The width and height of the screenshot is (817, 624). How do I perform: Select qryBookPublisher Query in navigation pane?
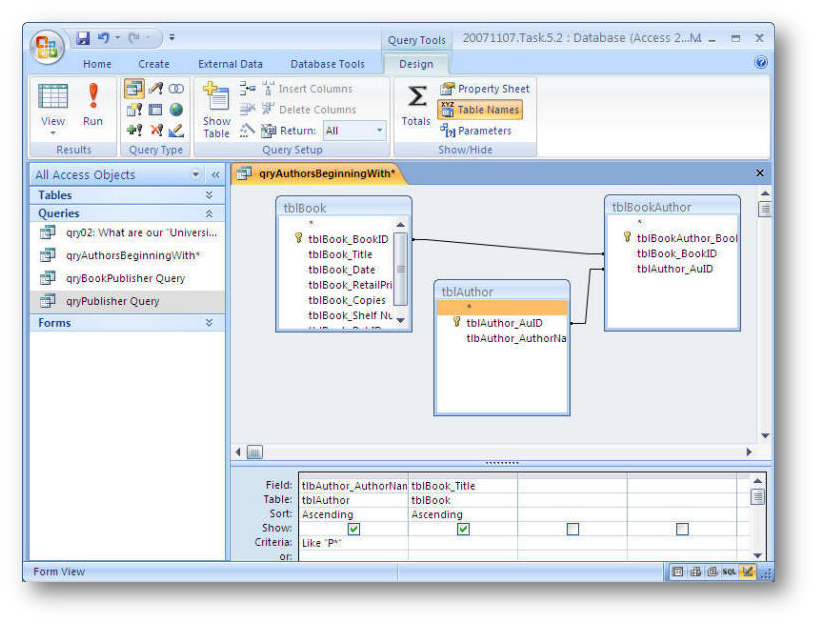125,278
